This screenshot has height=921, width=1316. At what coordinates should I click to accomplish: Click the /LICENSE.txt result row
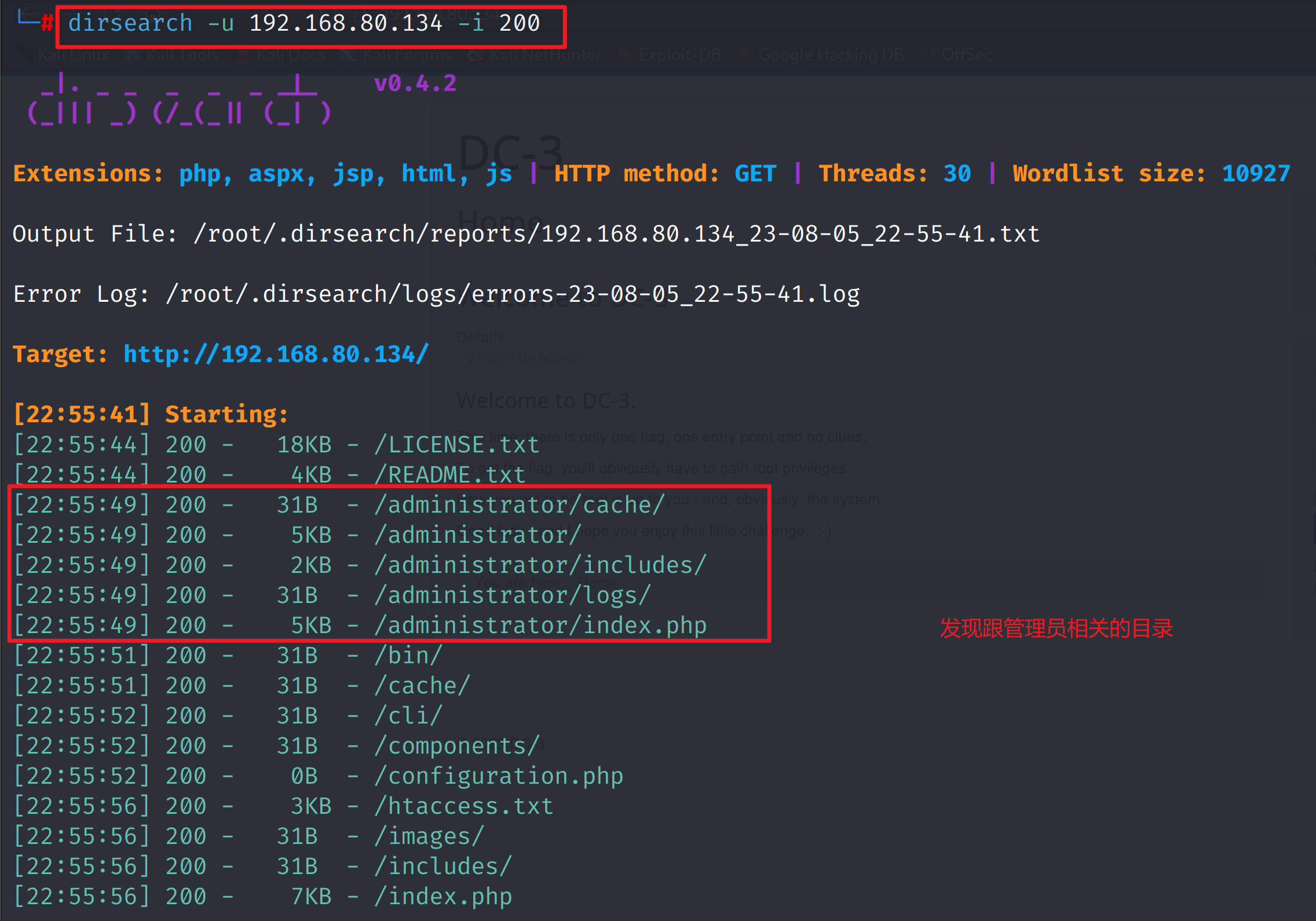(x=276, y=445)
